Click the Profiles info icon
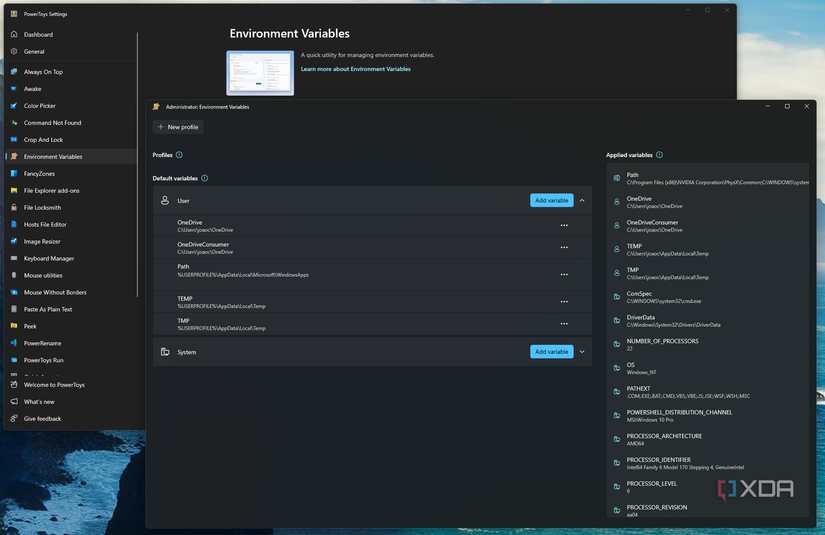 (x=179, y=155)
